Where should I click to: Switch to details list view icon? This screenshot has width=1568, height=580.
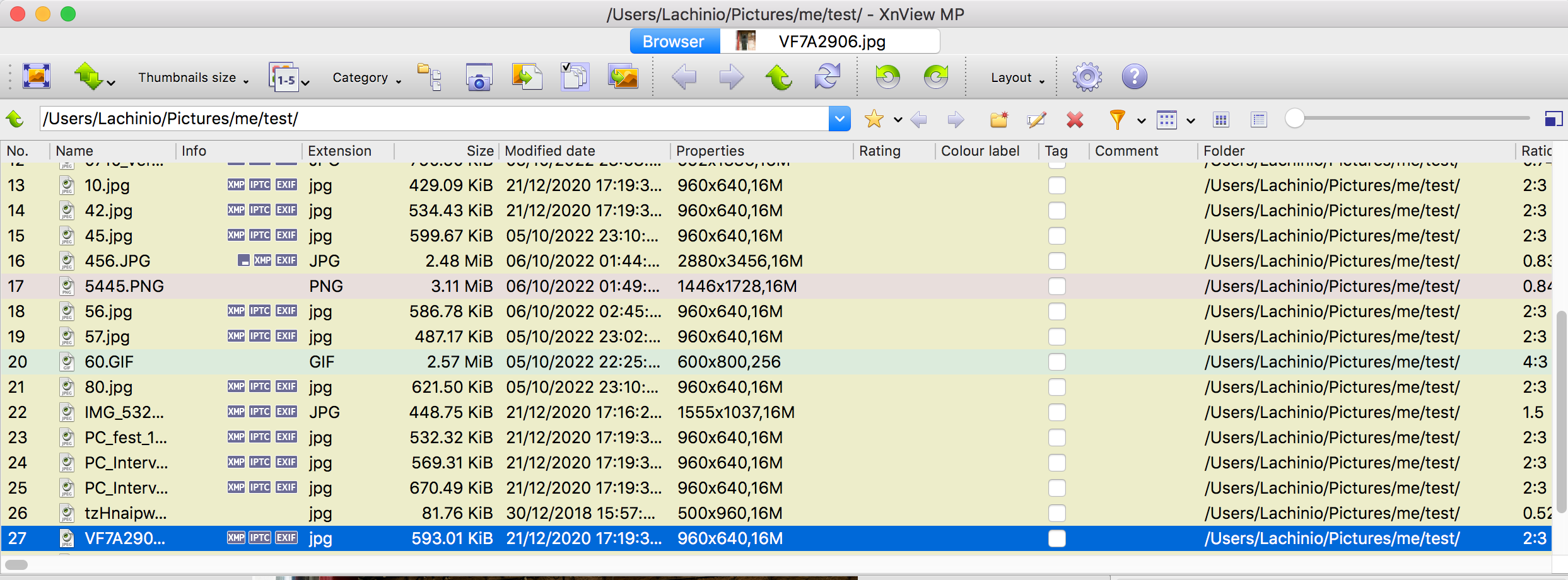coord(1259,119)
